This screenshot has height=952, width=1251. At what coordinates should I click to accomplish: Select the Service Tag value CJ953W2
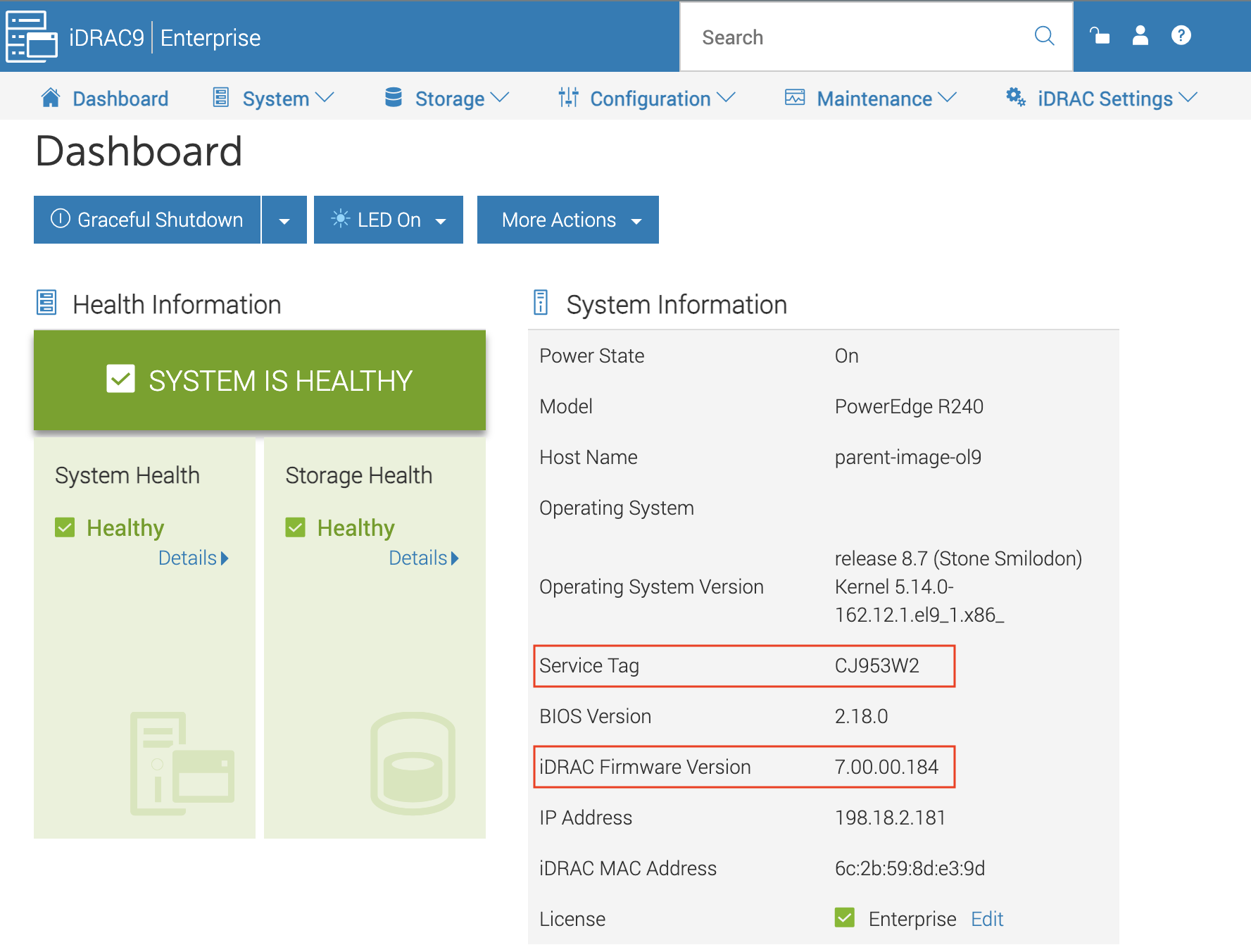877,665
